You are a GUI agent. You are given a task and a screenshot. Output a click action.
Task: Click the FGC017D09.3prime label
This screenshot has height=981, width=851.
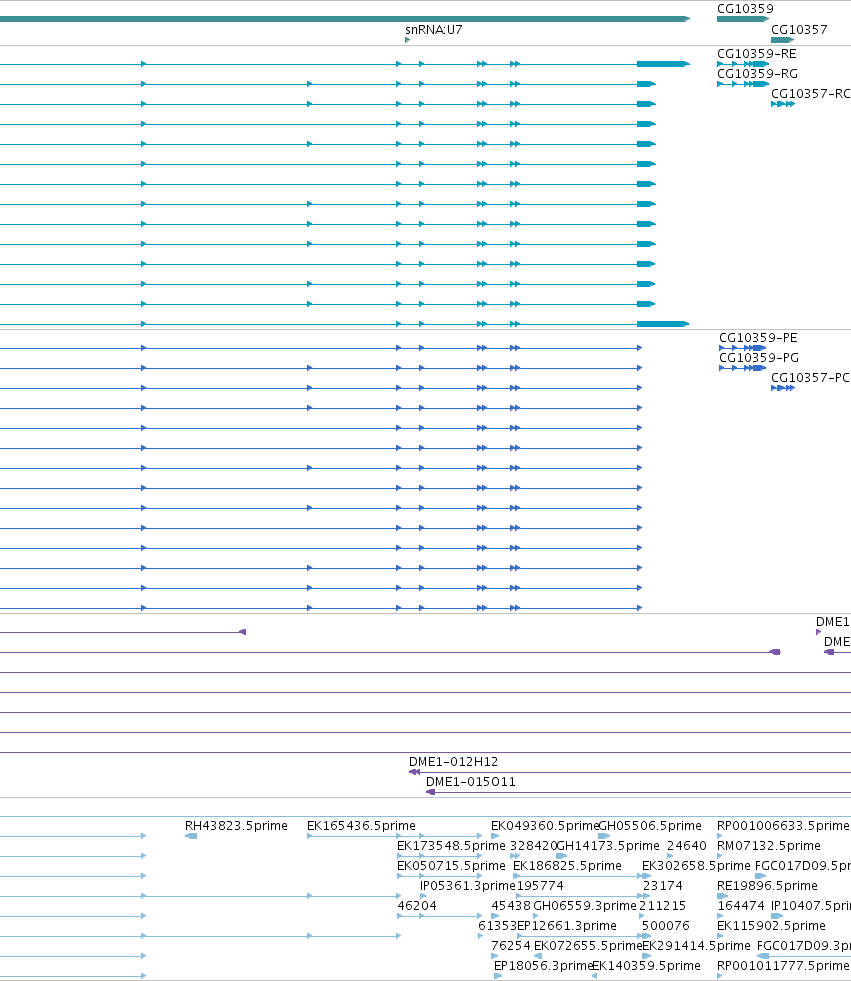coord(804,946)
